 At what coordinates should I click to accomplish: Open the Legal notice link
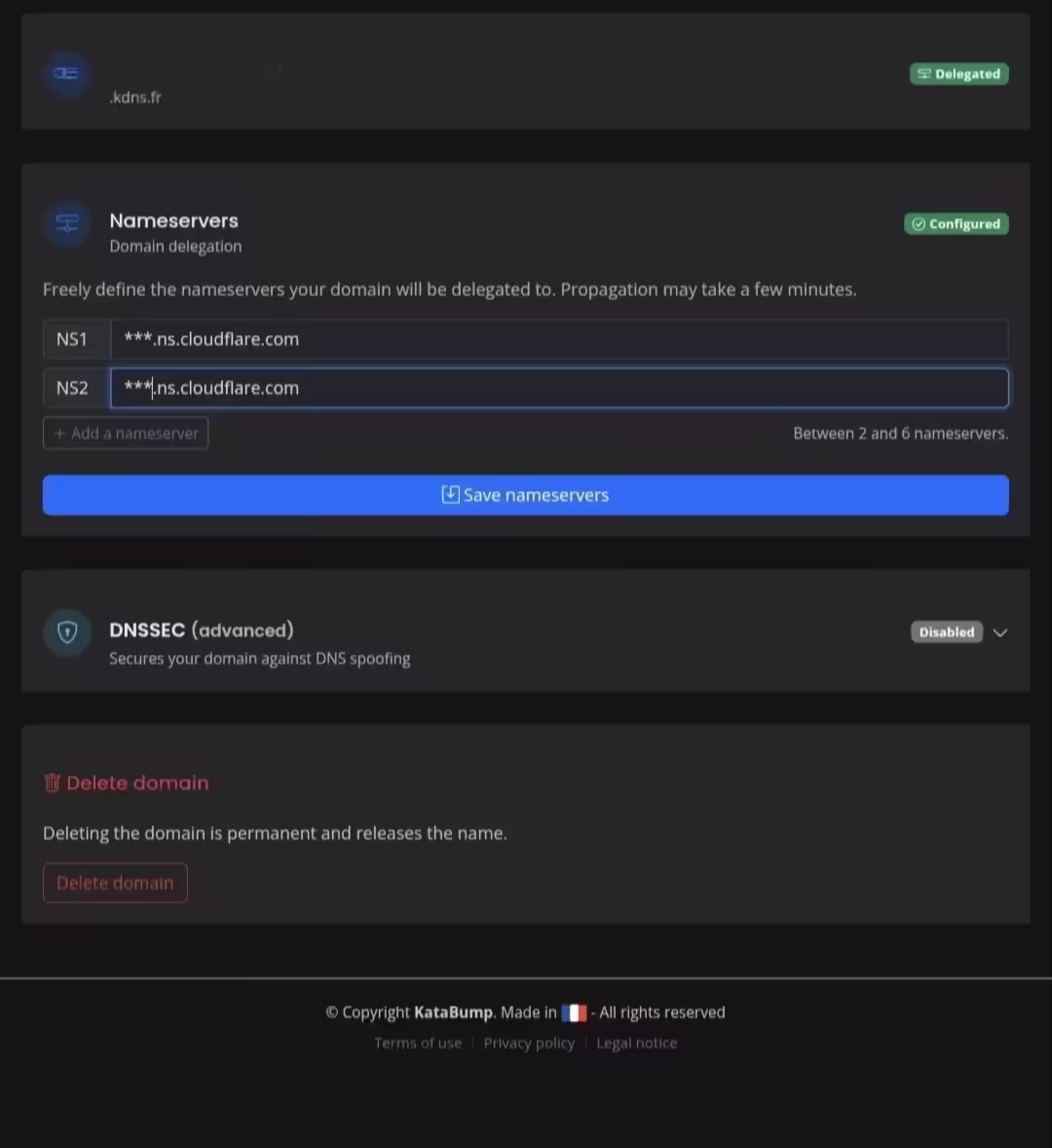(636, 1044)
